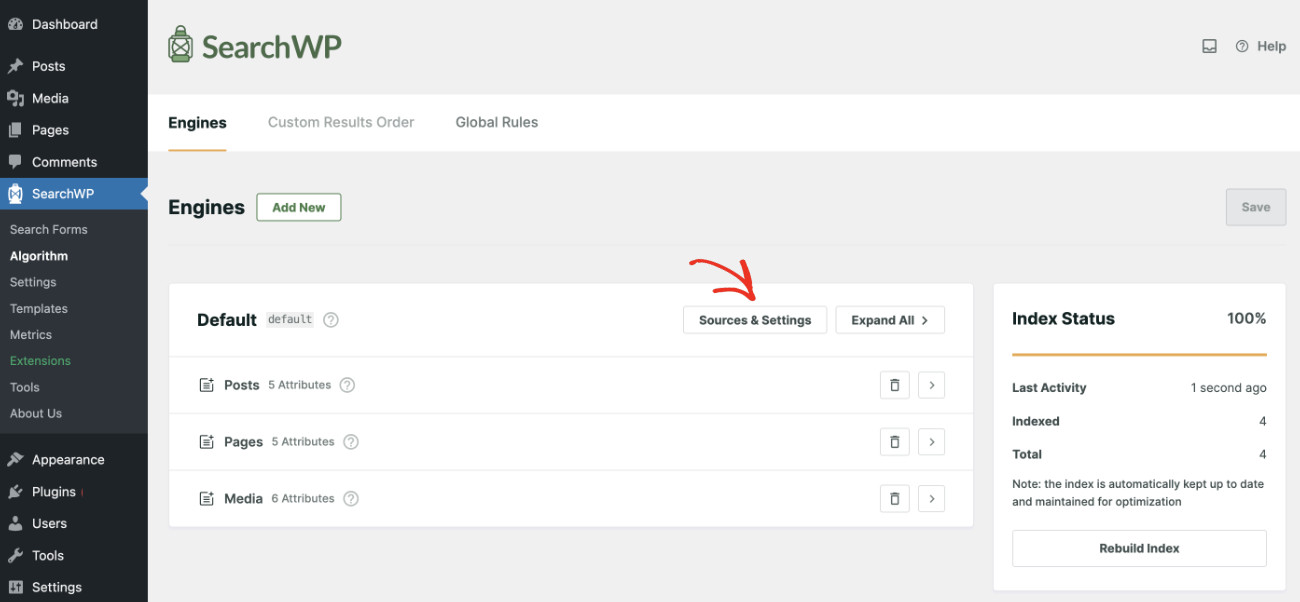Click the Index Status progress bar
The height and width of the screenshot is (602, 1300).
coord(1139,354)
